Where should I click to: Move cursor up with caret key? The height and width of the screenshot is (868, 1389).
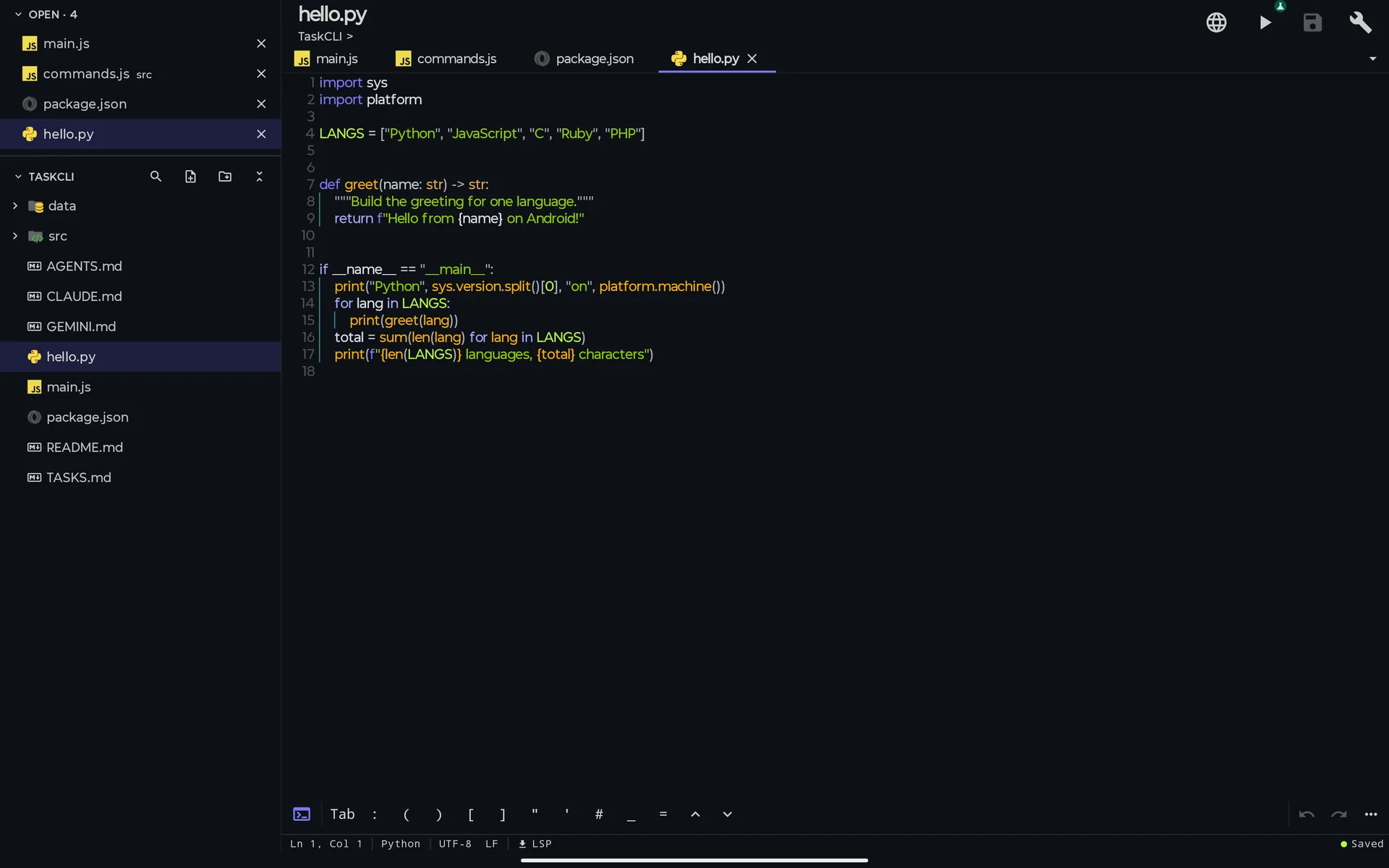click(x=695, y=814)
